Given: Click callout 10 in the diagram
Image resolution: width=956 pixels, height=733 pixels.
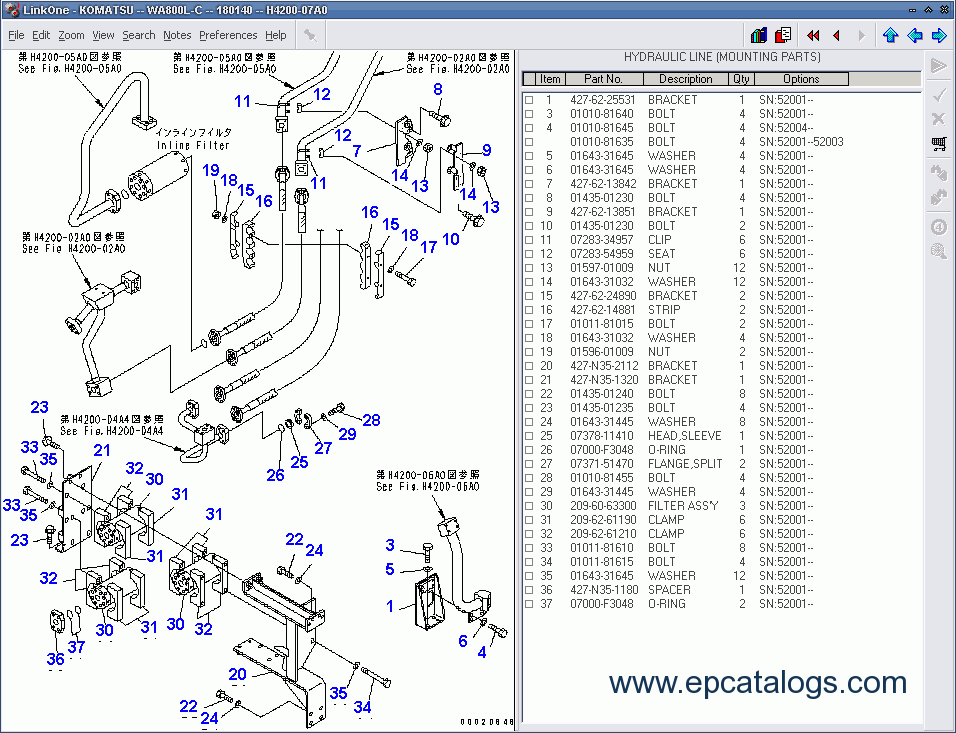Looking at the screenshot, I should (x=451, y=239).
